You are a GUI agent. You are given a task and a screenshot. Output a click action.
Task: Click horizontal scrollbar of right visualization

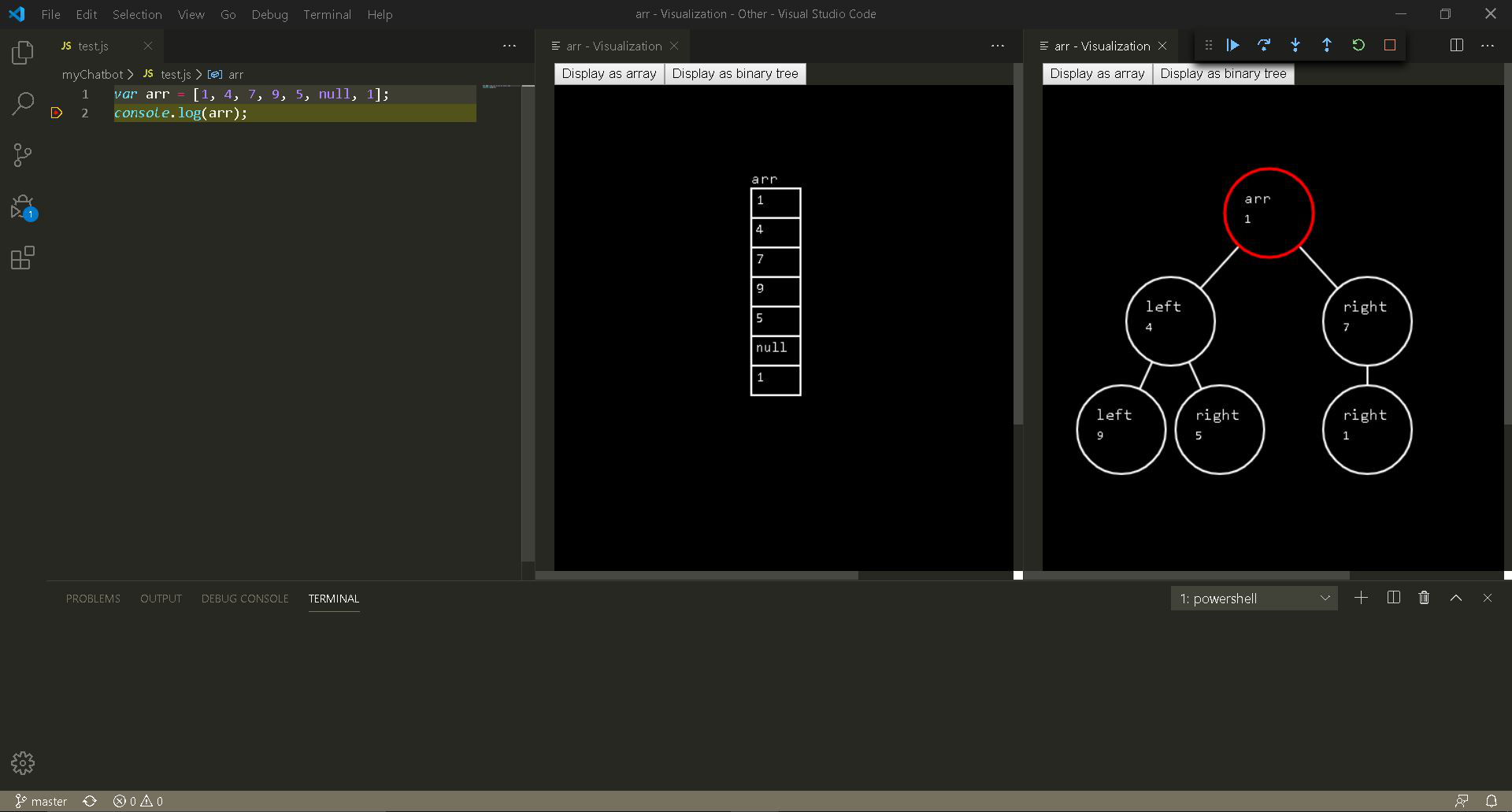click(1187, 575)
